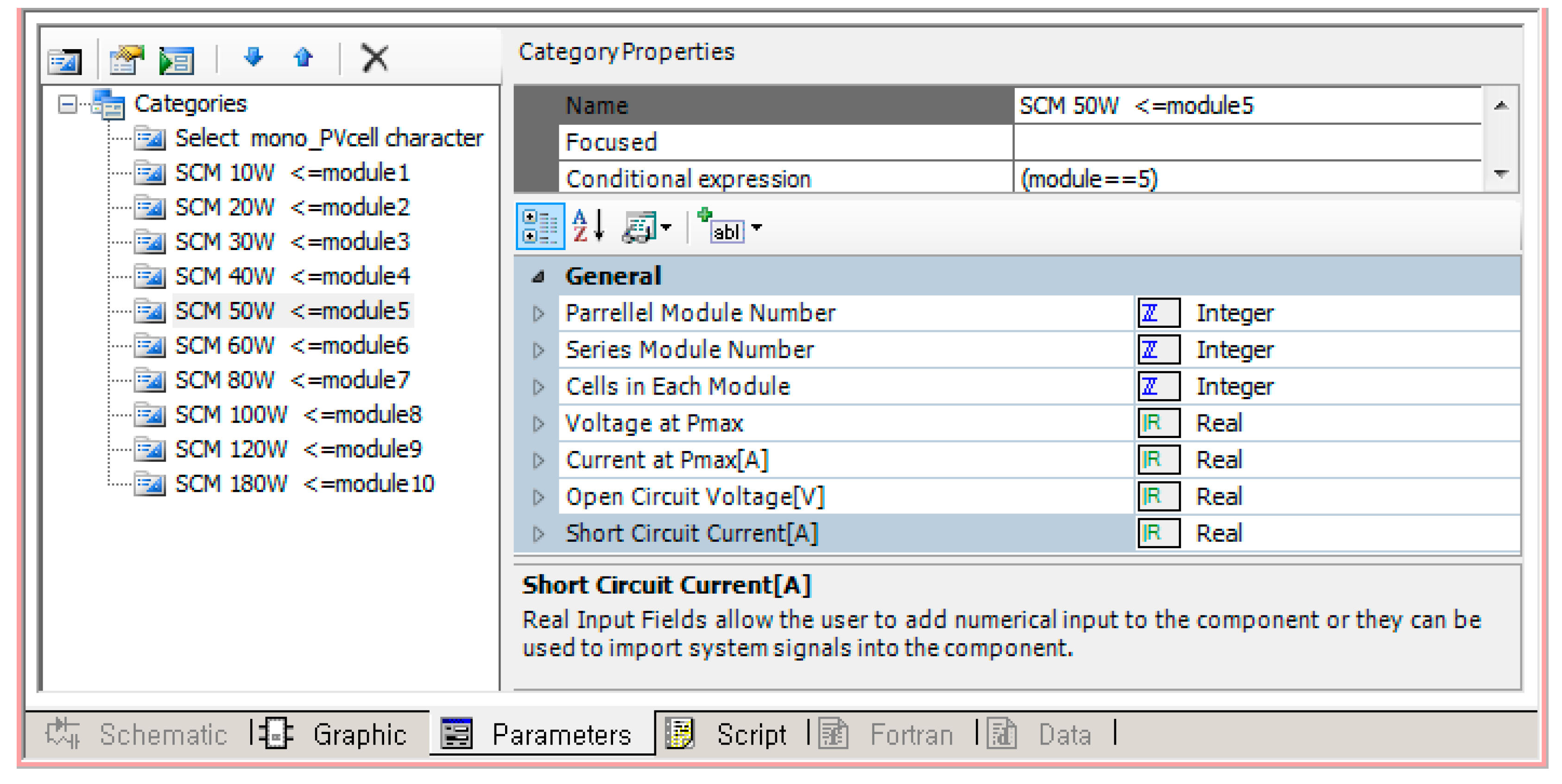The image size is (1562, 784).
Task: Click the category icon beside SCM 100W
Action: click(149, 415)
